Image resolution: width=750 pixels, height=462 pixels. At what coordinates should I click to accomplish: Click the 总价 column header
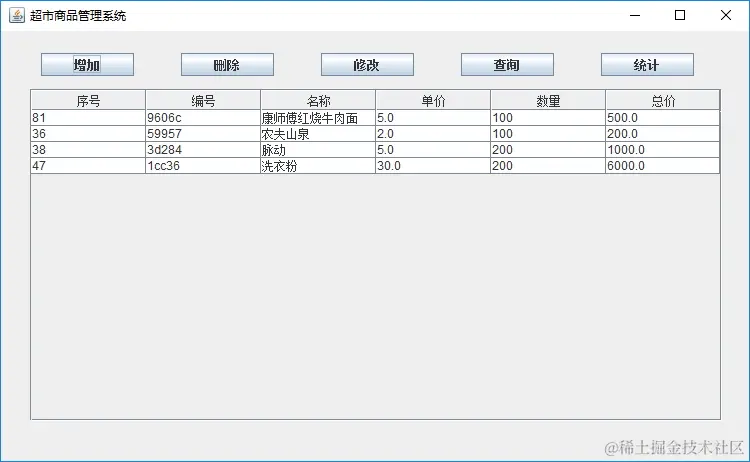663,100
